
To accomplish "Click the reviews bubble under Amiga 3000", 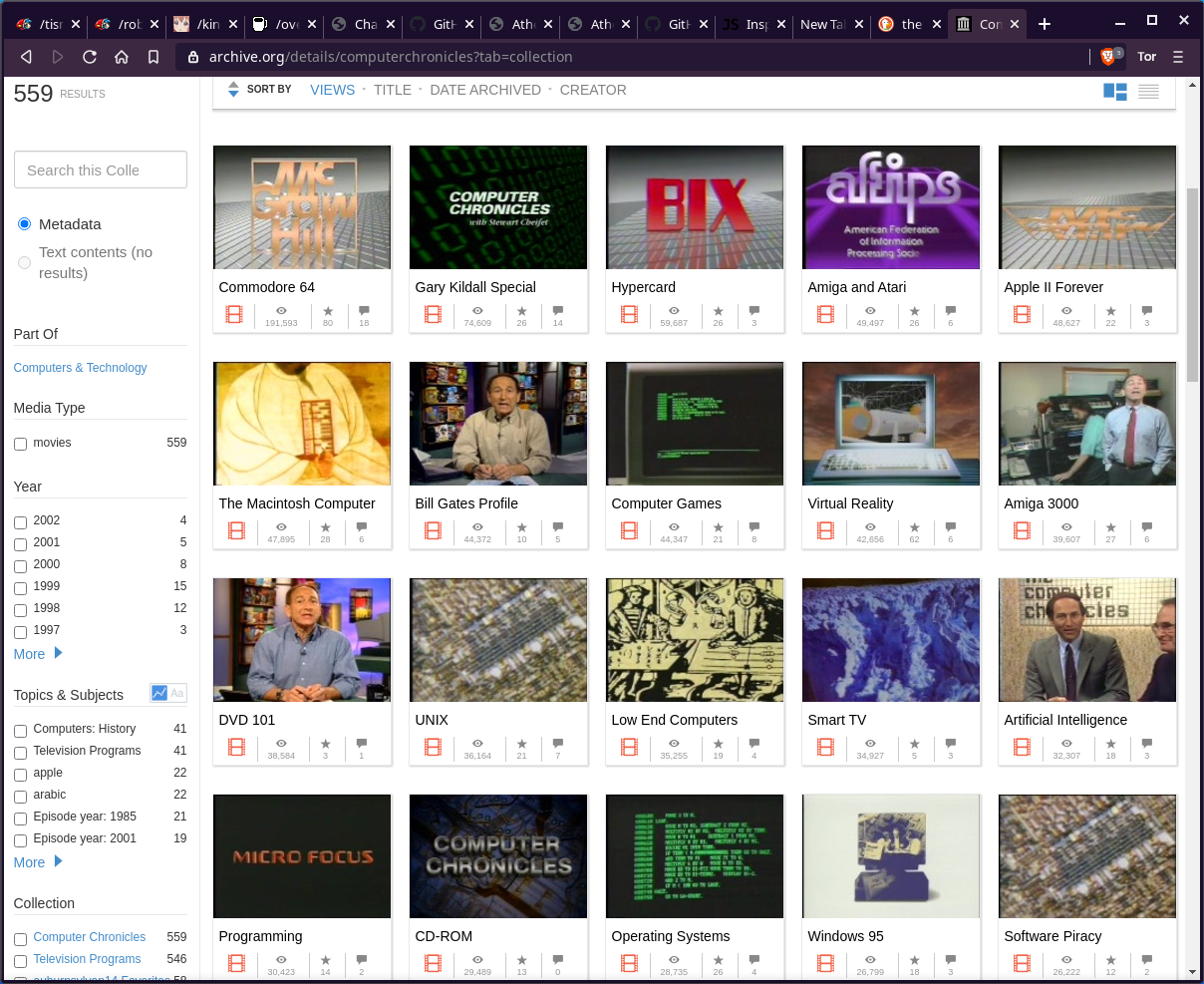I will pyautogui.click(x=1147, y=527).
